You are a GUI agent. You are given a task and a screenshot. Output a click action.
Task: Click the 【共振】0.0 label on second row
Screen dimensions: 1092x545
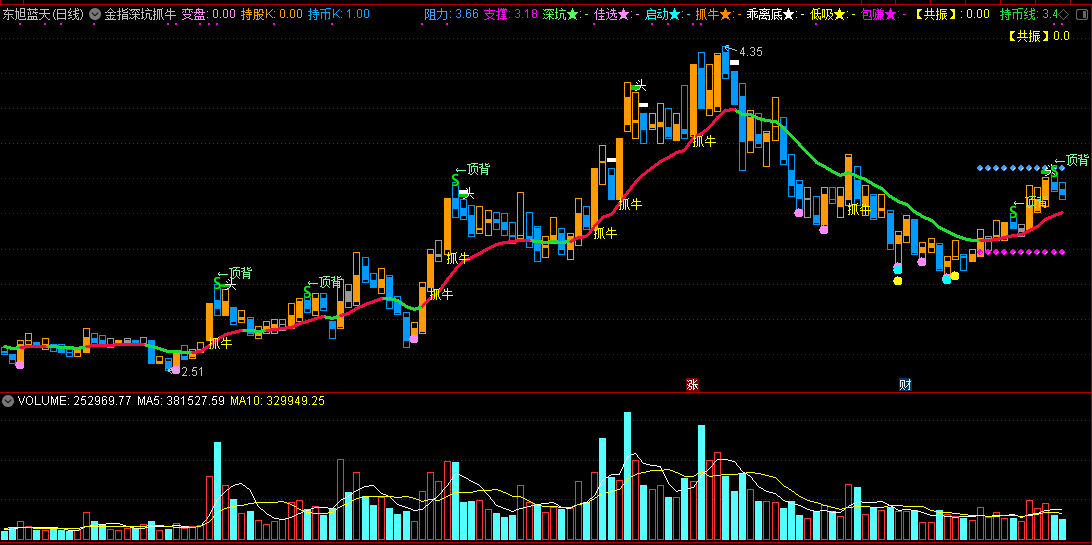[1038, 36]
